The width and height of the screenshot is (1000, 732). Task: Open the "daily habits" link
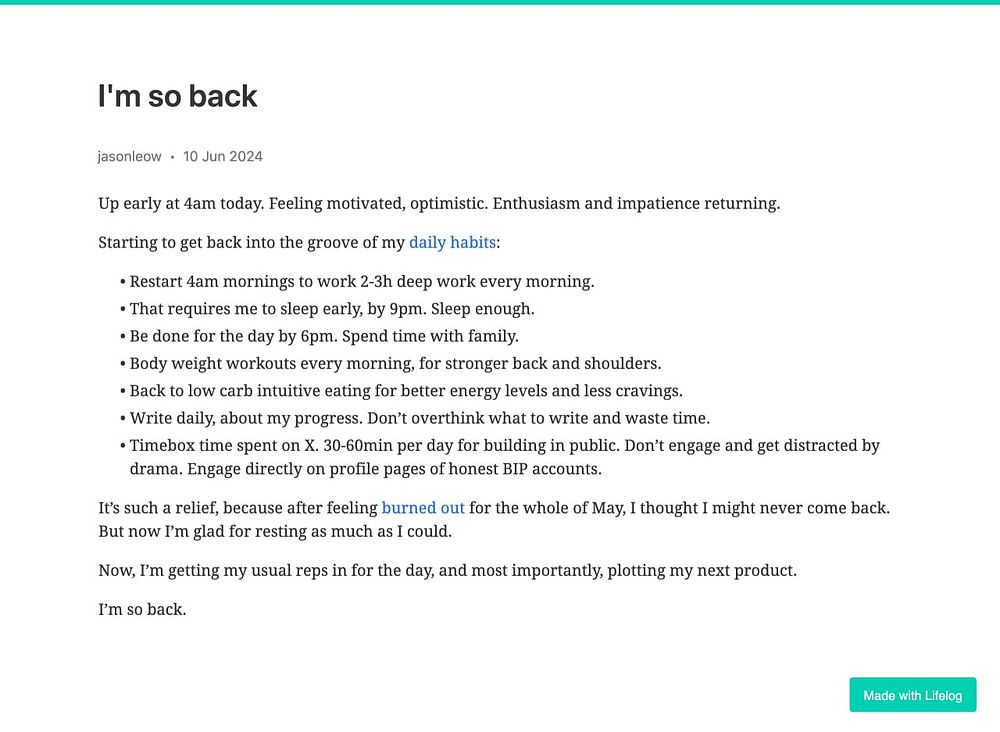click(x=452, y=242)
